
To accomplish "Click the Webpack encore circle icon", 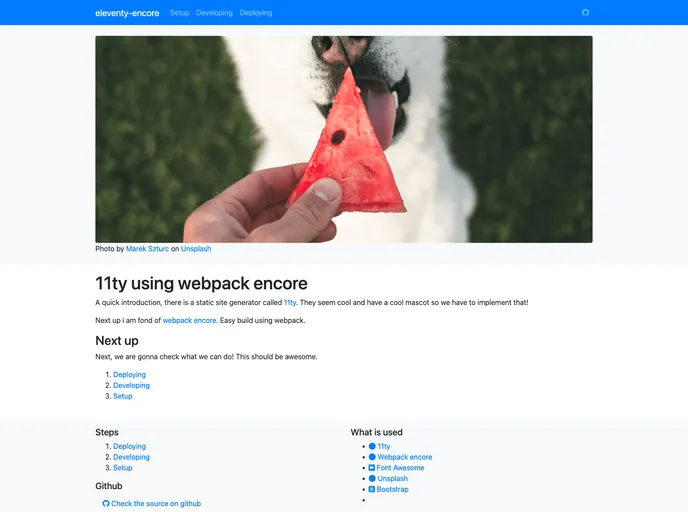I will (x=372, y=457).
